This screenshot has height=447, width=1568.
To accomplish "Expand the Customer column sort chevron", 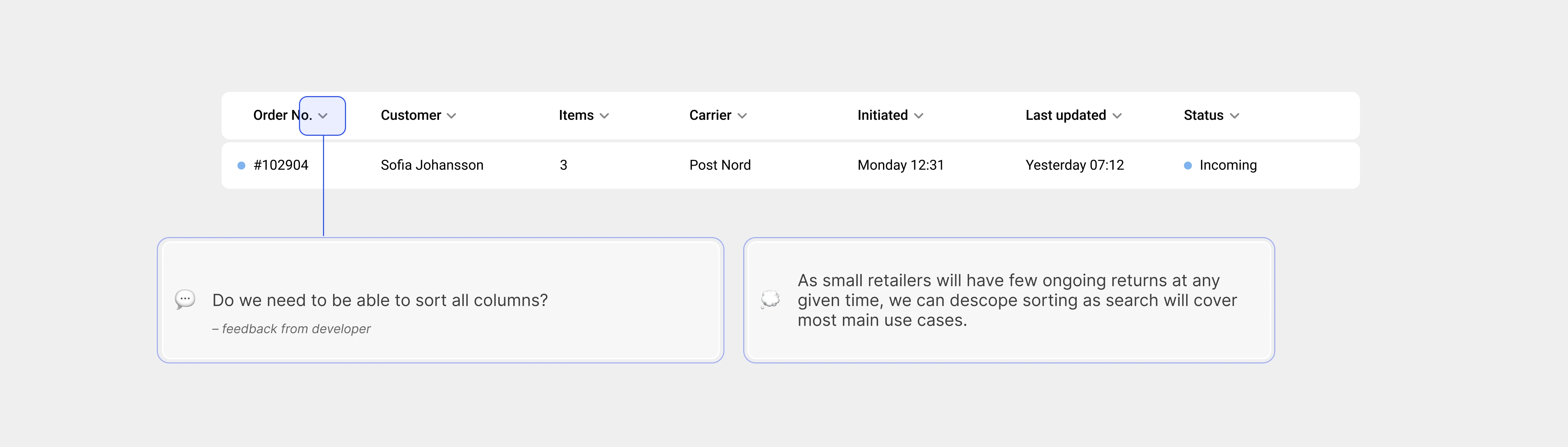I will click(451, 116).
